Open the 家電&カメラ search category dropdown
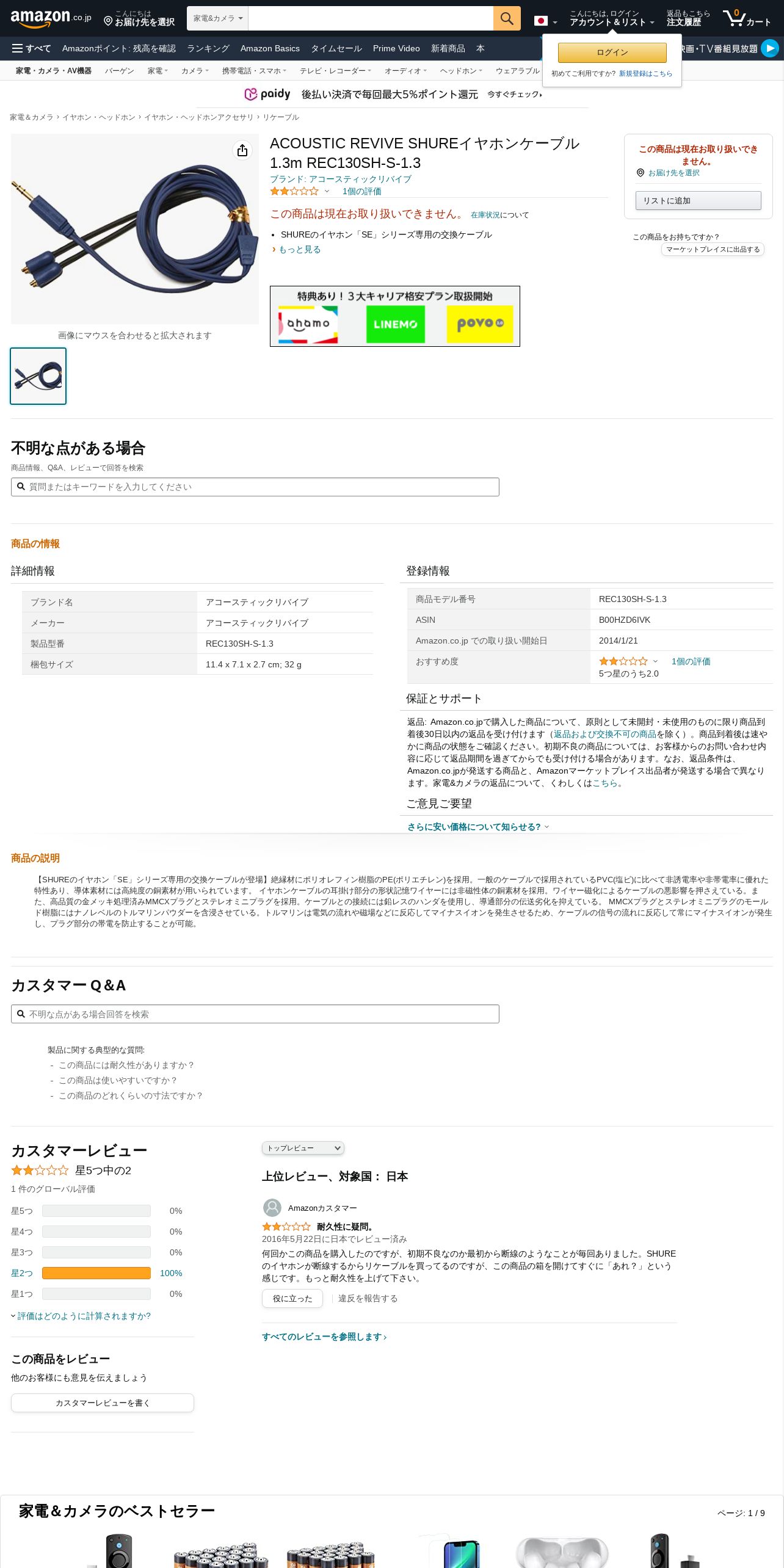The height and width of the screenshot is (1568, 784). click(217, 18)
